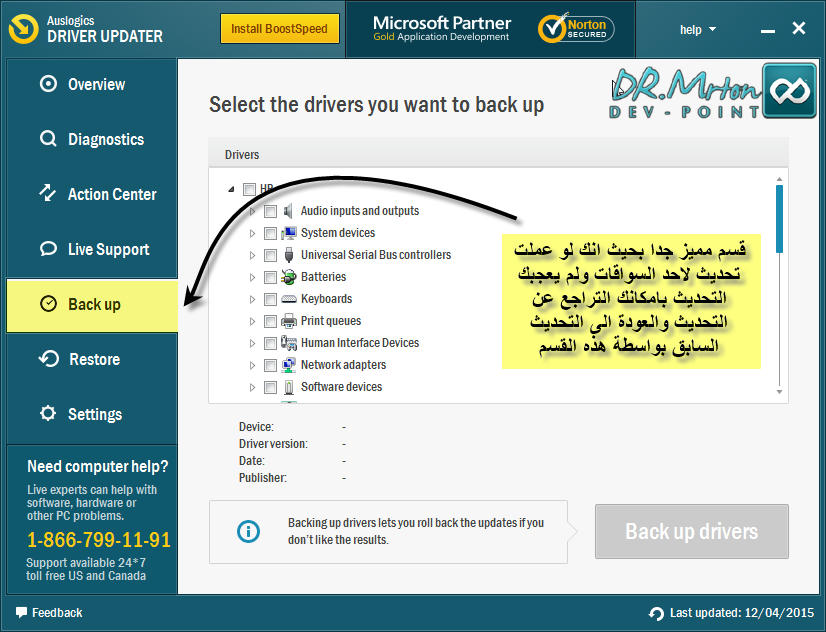This screenshot has height=632, width=826.
Task: Click the Print queues printer icon
Action: pos(289,321)
